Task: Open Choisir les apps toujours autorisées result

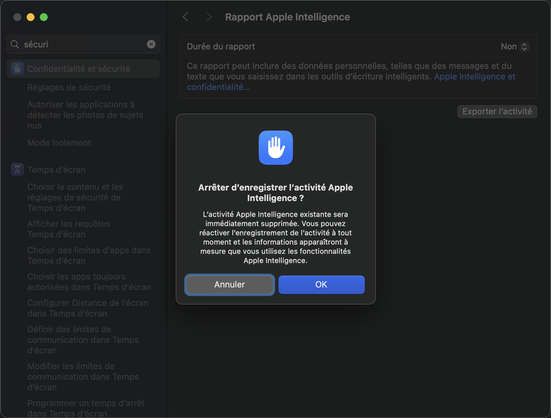Action: pyautogui.click(x=89, y=282)
